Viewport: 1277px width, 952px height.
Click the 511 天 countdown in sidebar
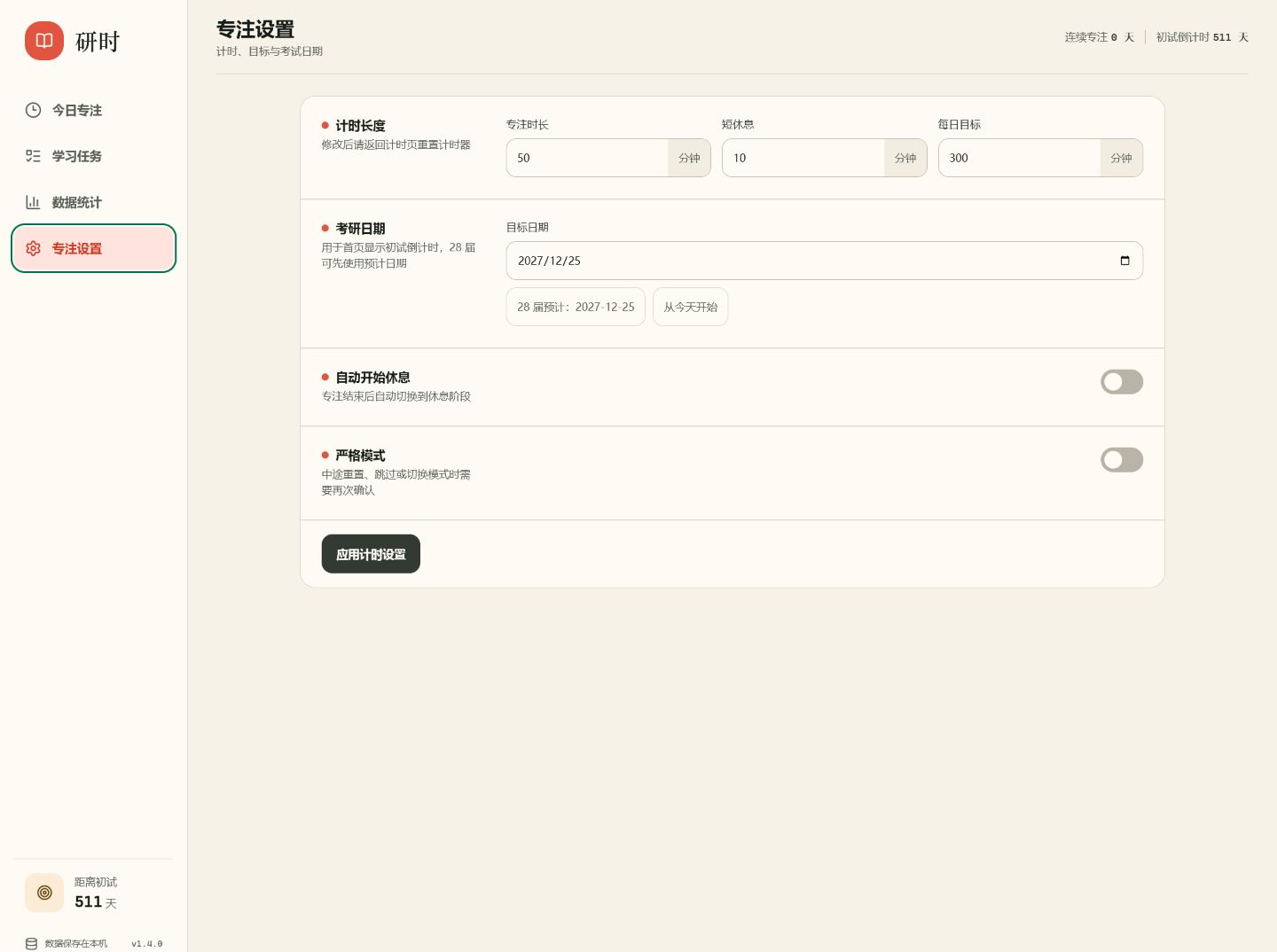click(x=96, y=901)
